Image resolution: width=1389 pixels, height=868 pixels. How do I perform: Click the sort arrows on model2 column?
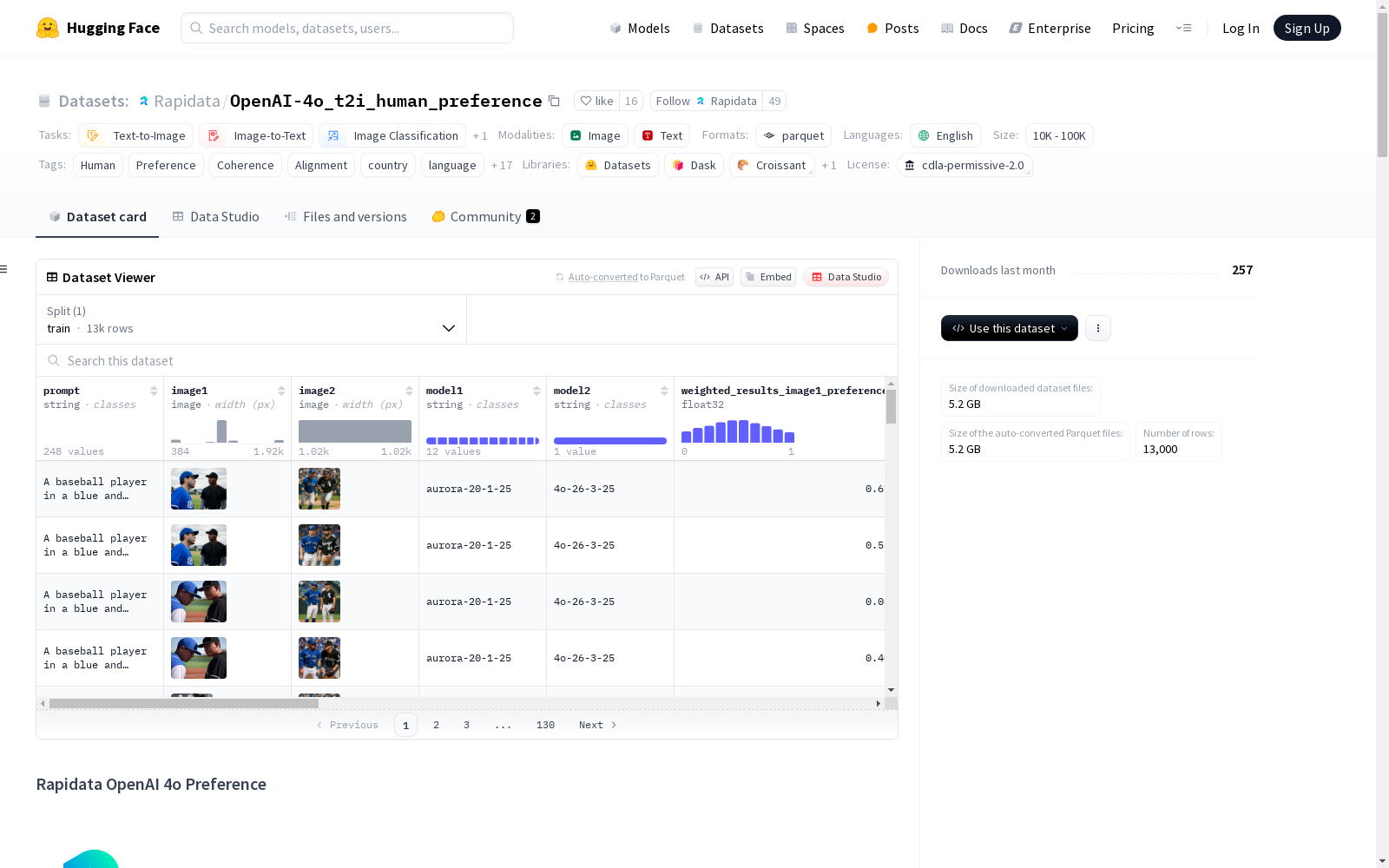pos(664,391)
